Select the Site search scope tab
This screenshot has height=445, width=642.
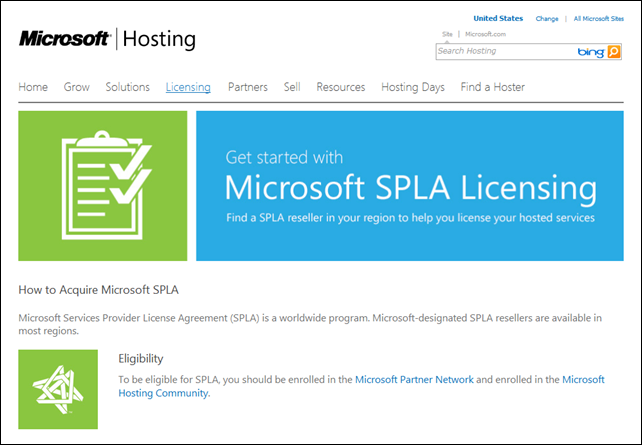[448, 34]
